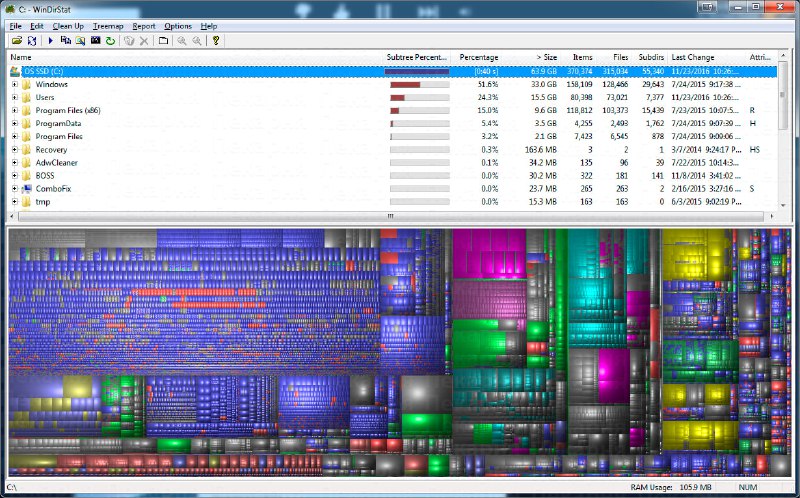Click the folder icon beside AdwCleaner

(x=26, y=163)
